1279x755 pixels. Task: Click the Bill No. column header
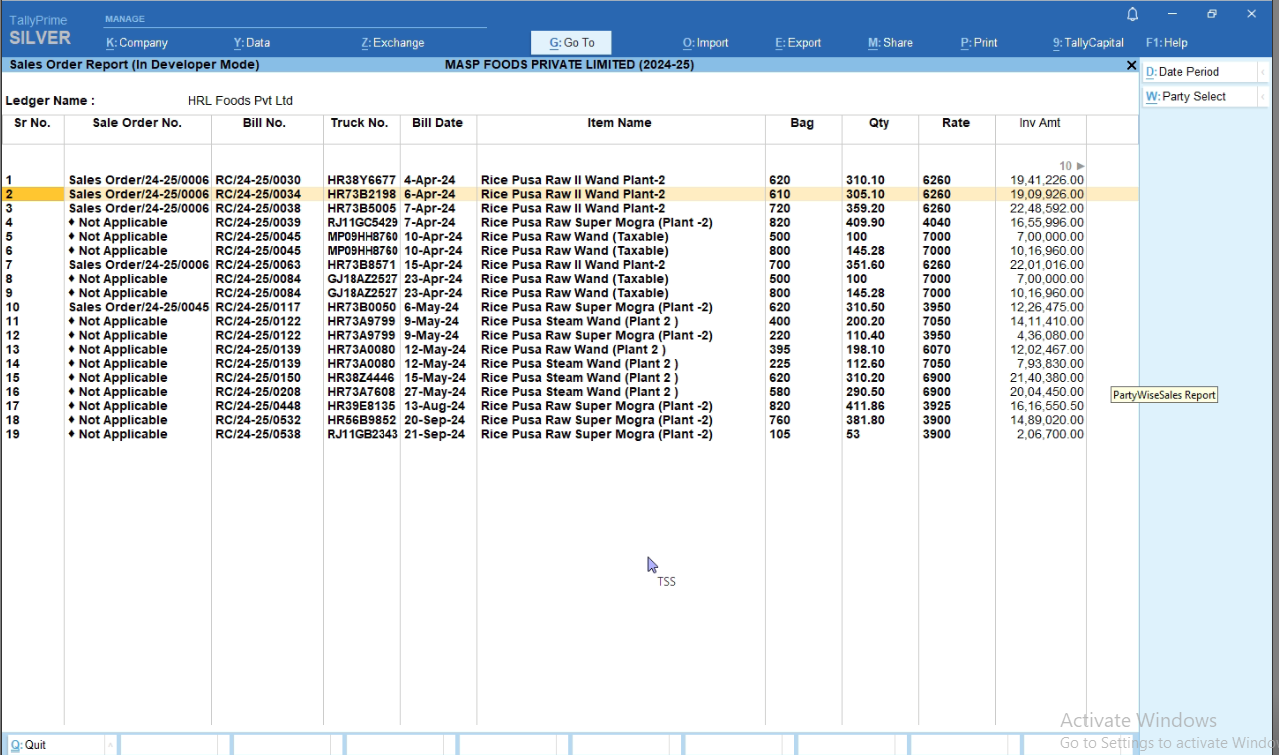click(x=264, y=123)
